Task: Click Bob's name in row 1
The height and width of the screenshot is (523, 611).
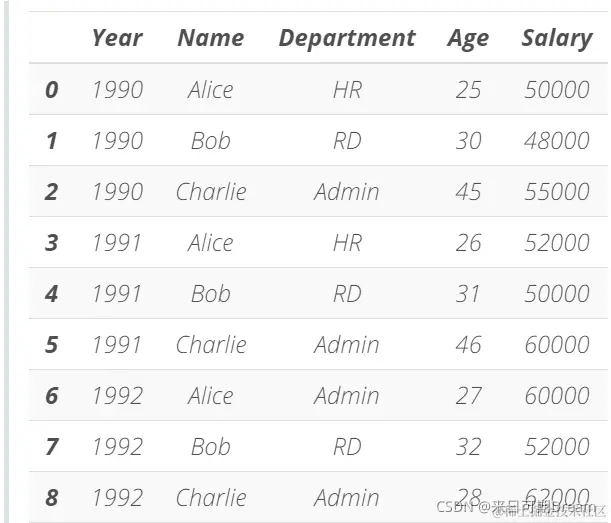Action: pyautogui.click(x=211, y=141)
